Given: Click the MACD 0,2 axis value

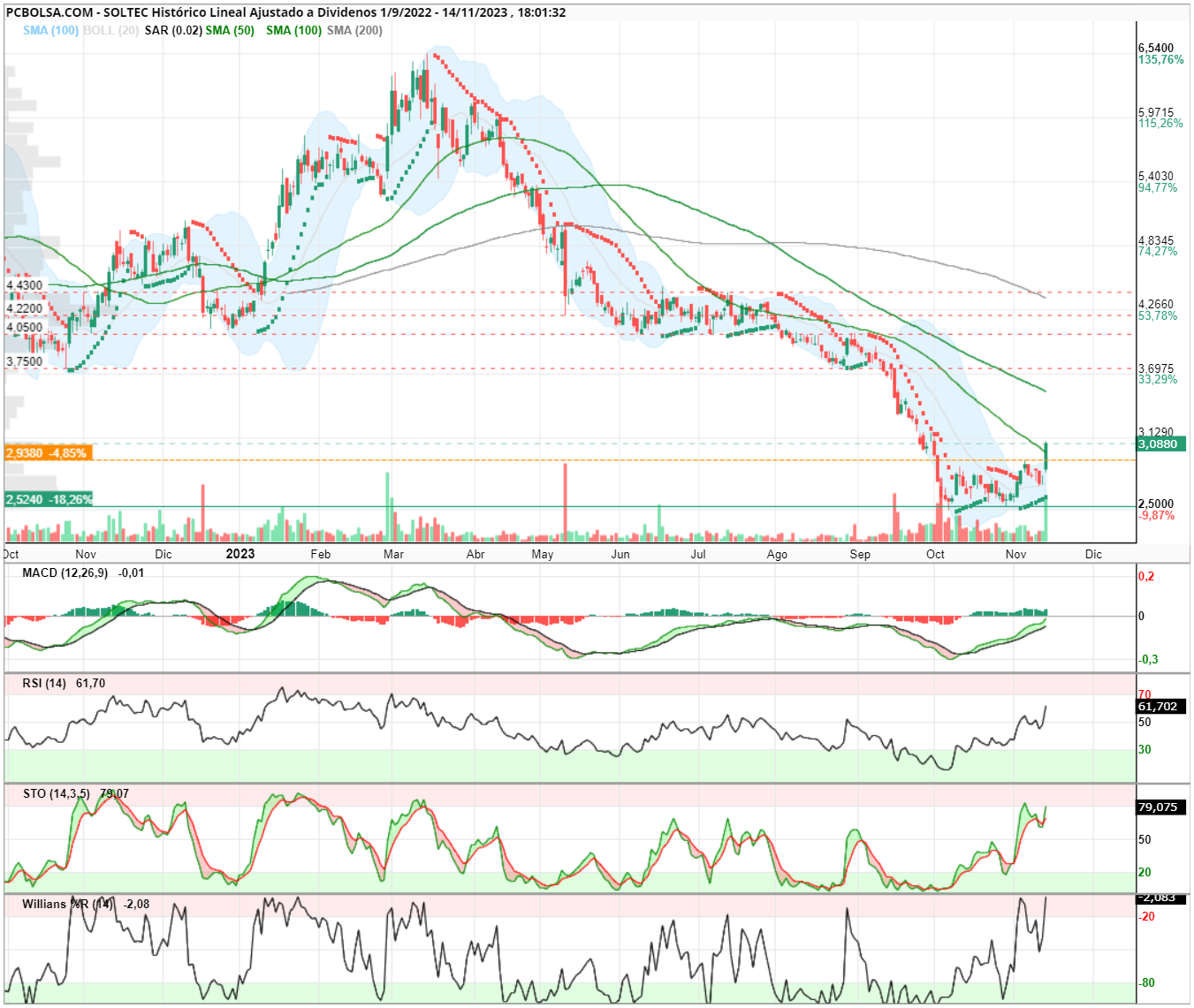Looking at the screenshot, I should click(x=1146, y=576).
